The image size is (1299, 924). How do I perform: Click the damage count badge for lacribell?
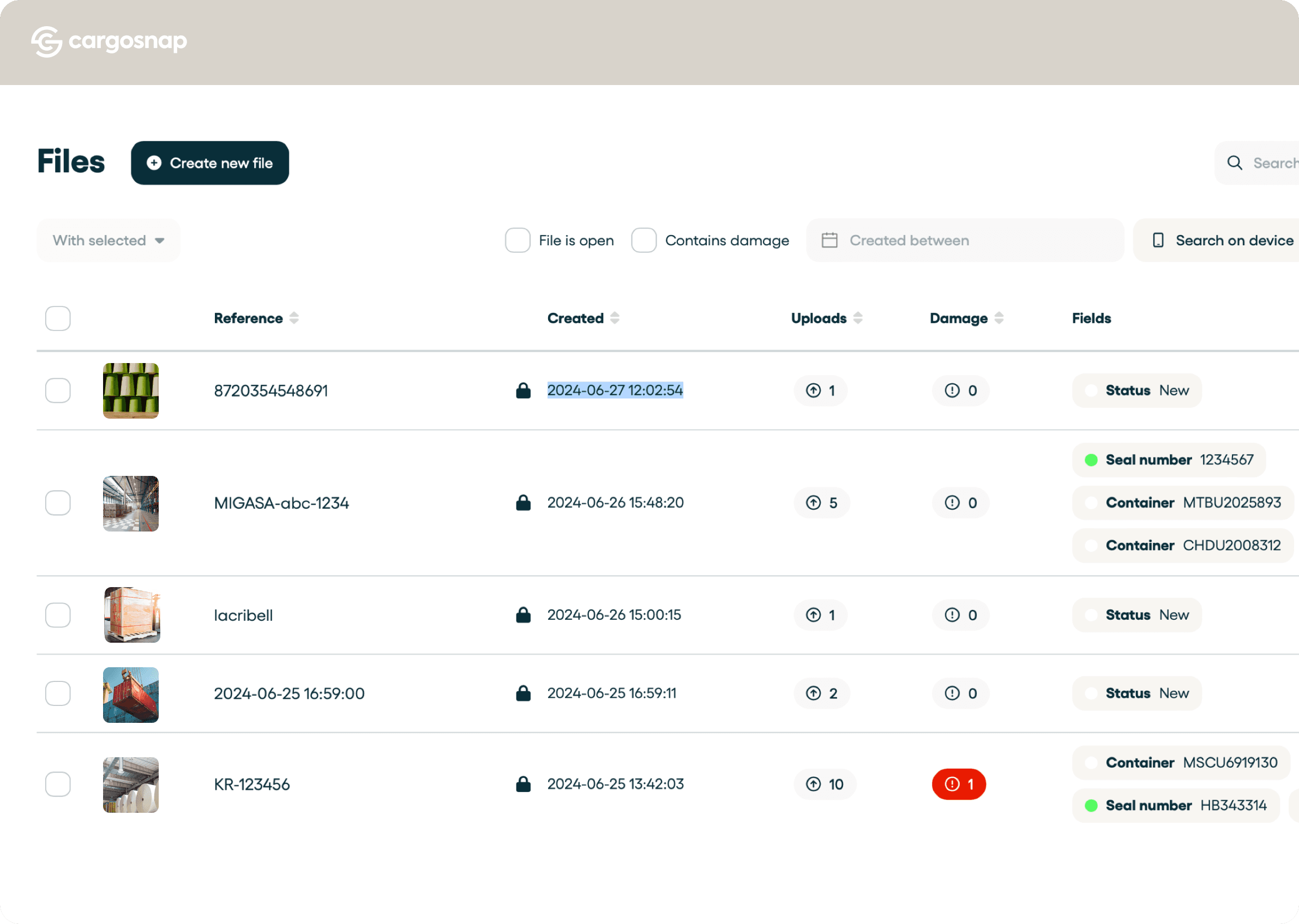tap(960, 615)
